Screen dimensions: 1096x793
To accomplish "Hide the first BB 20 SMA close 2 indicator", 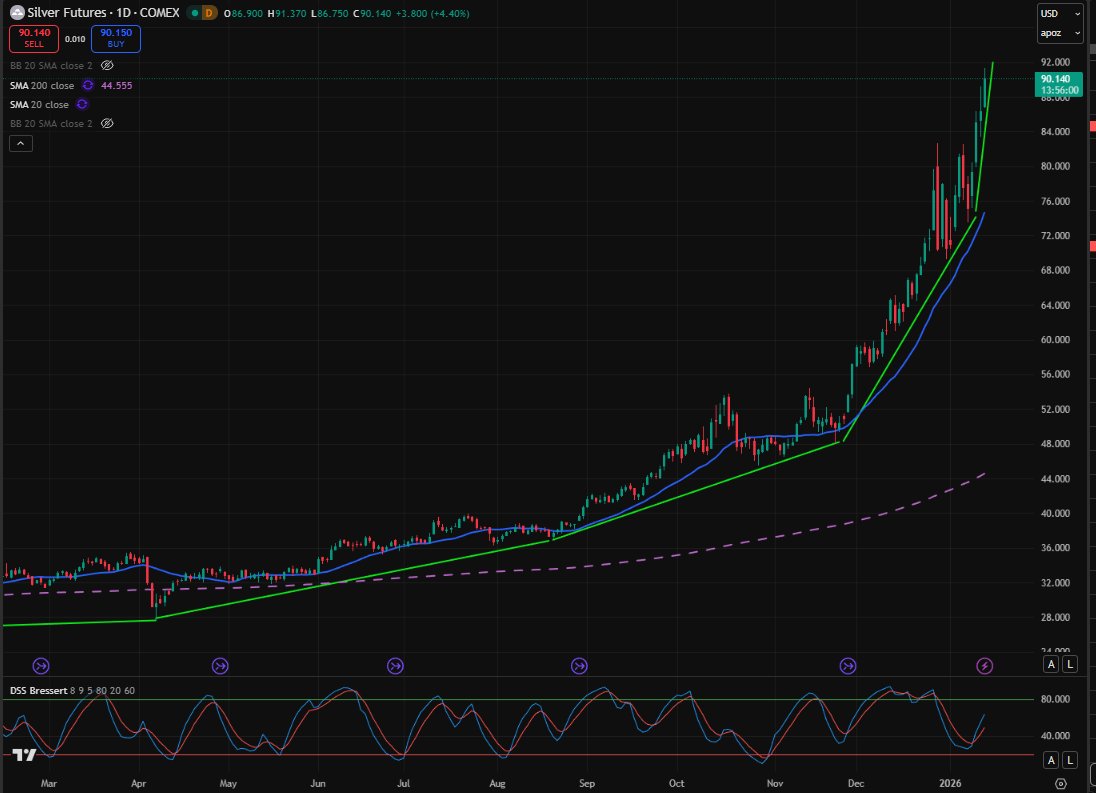I will click(107, 65).
